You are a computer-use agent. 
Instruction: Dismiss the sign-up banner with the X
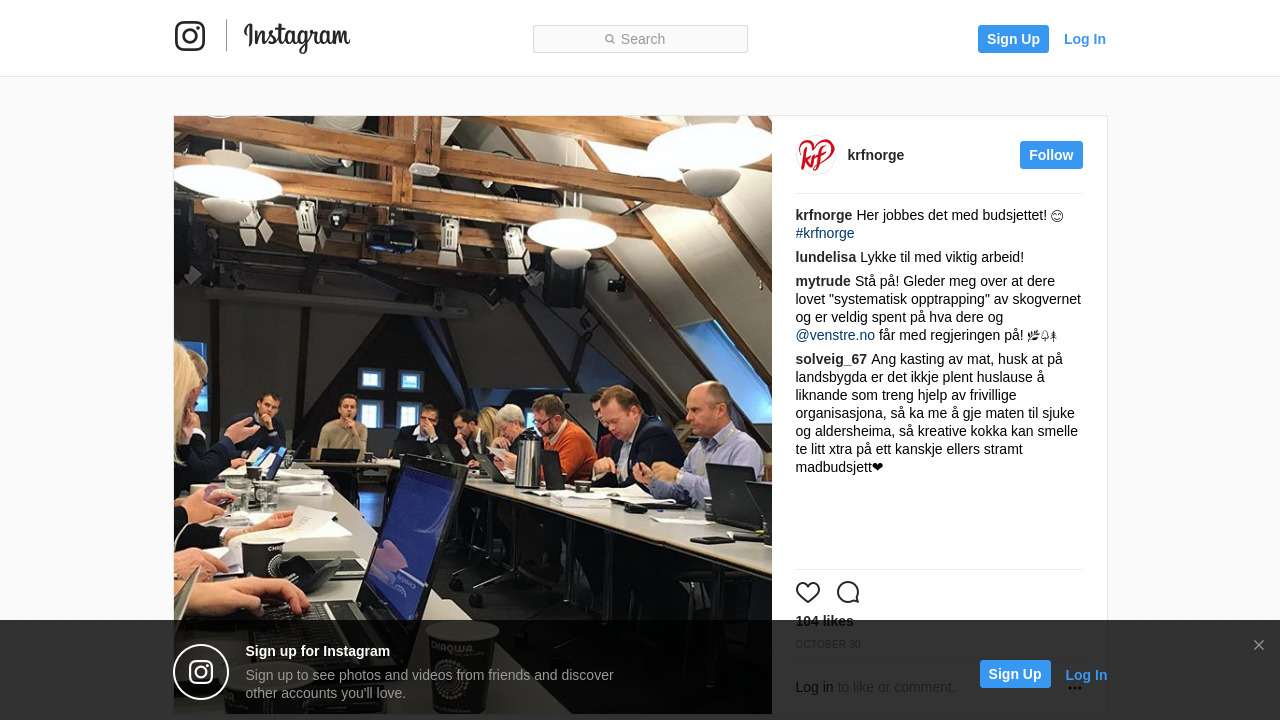pos(1259,645)
